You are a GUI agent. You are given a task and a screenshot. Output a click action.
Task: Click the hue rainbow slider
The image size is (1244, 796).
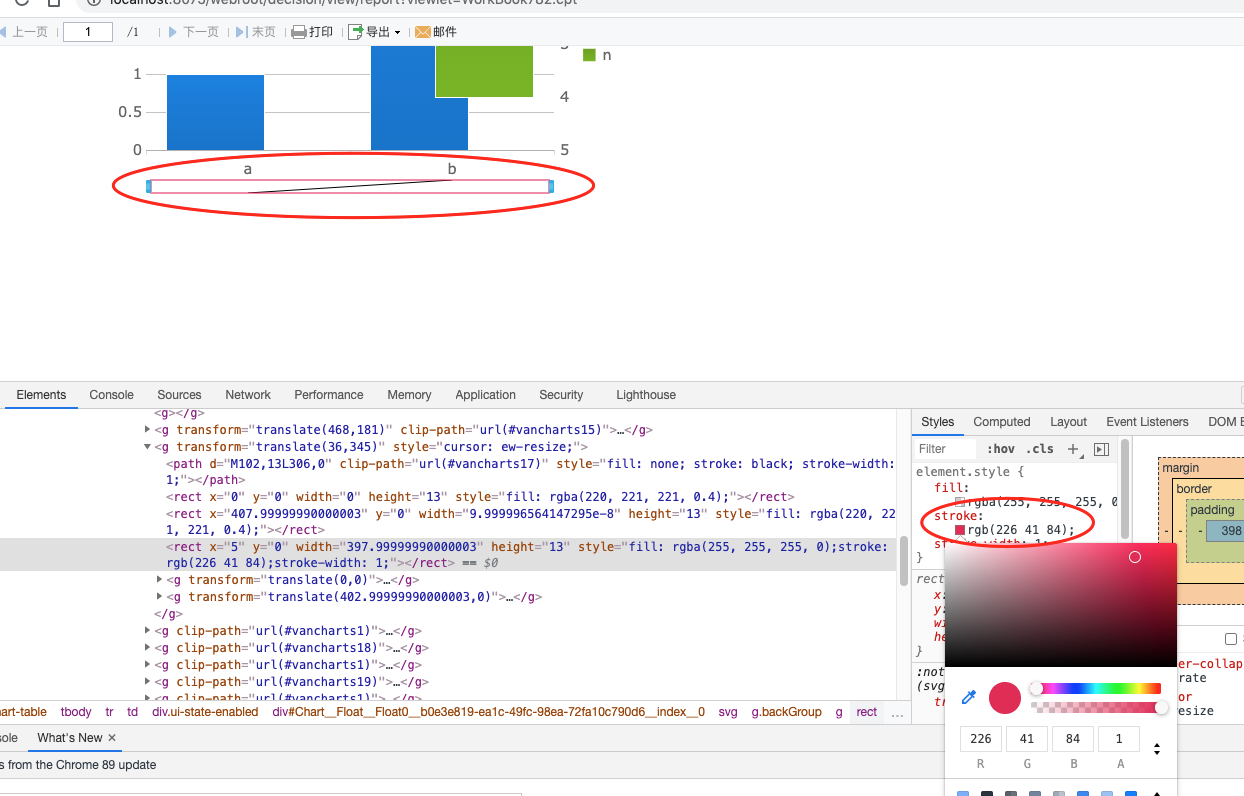pos(1097,688)
